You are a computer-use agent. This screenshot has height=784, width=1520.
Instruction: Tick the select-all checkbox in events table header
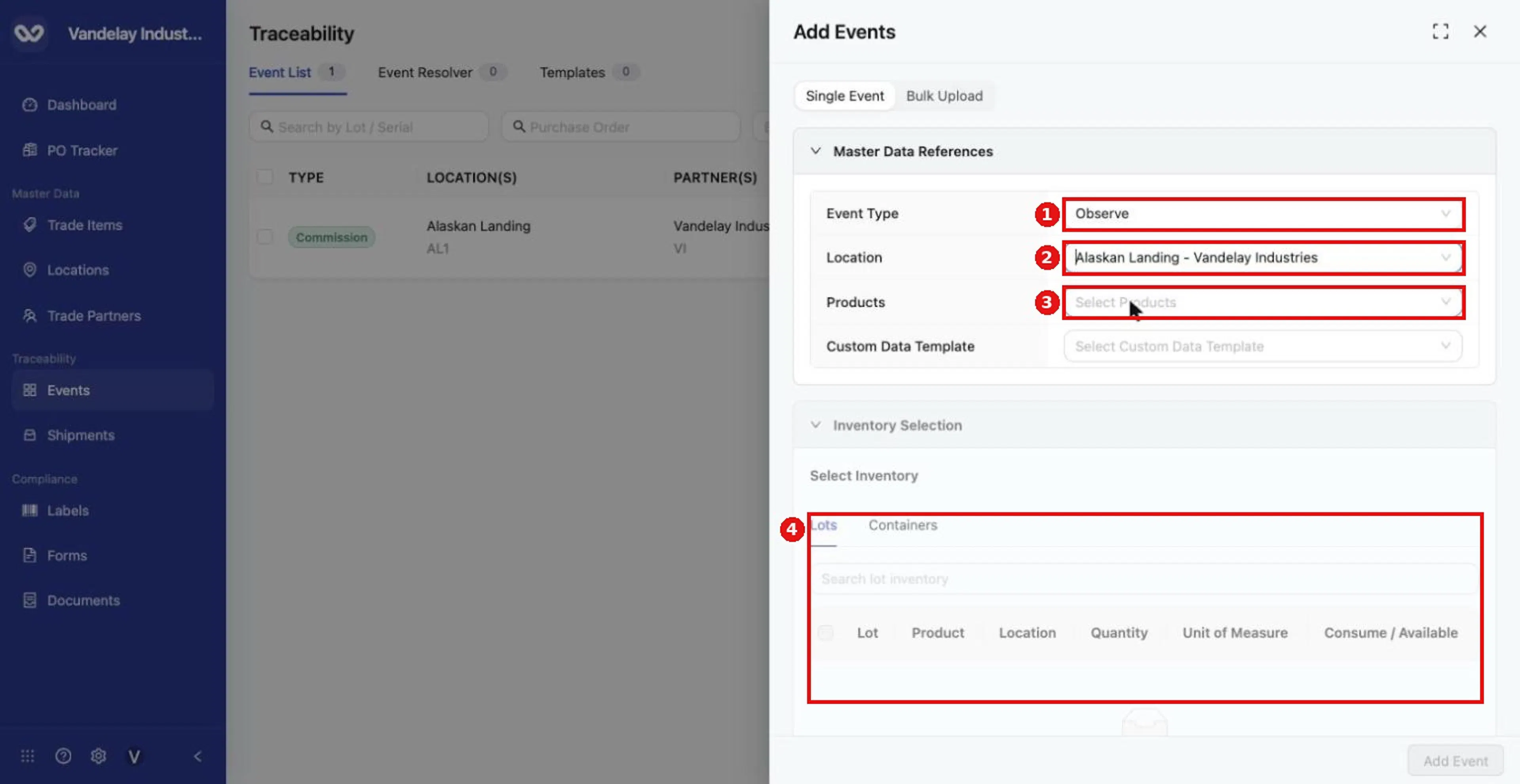coord(265,177)
